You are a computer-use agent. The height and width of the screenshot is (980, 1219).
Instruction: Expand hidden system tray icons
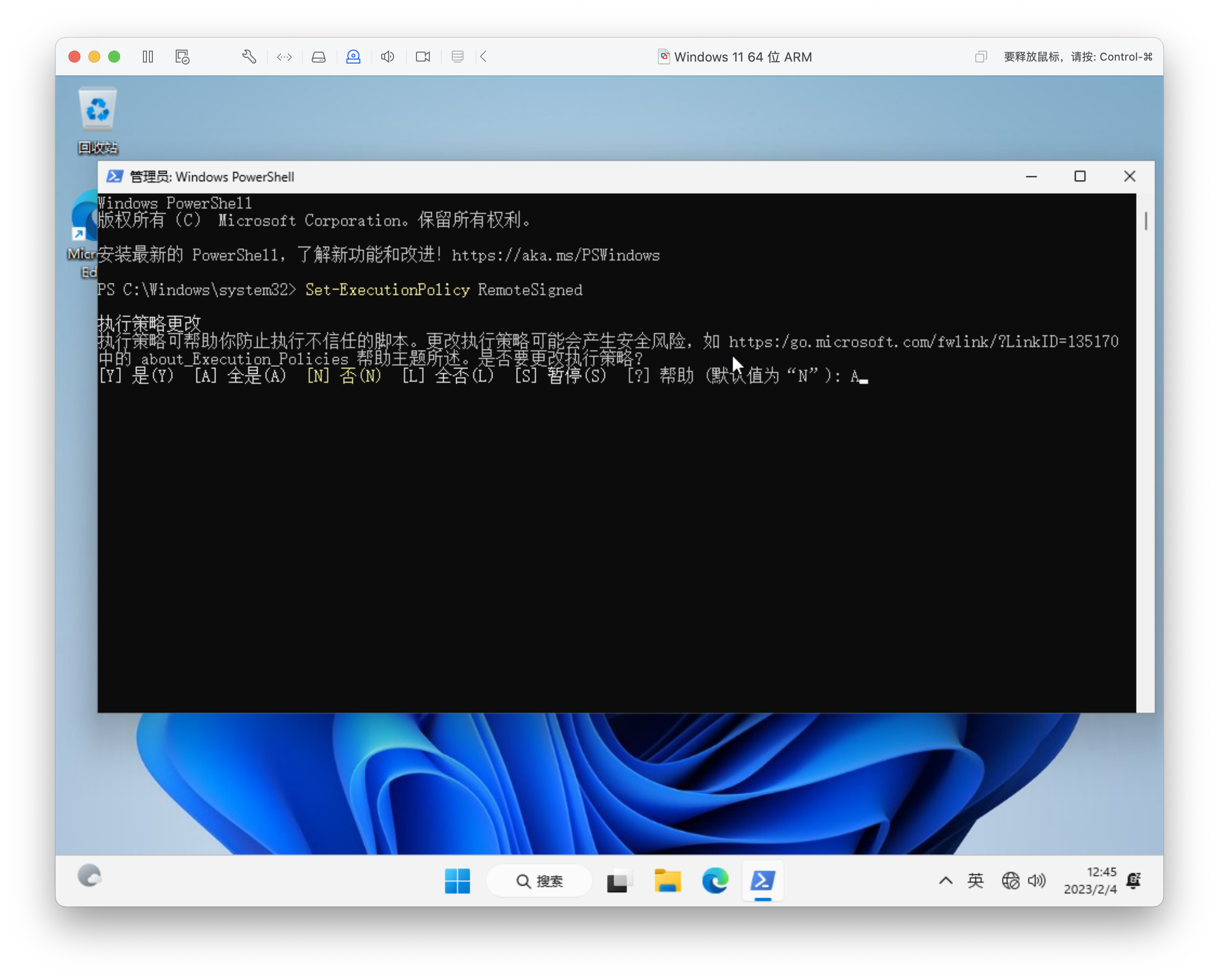click(946, 881)
